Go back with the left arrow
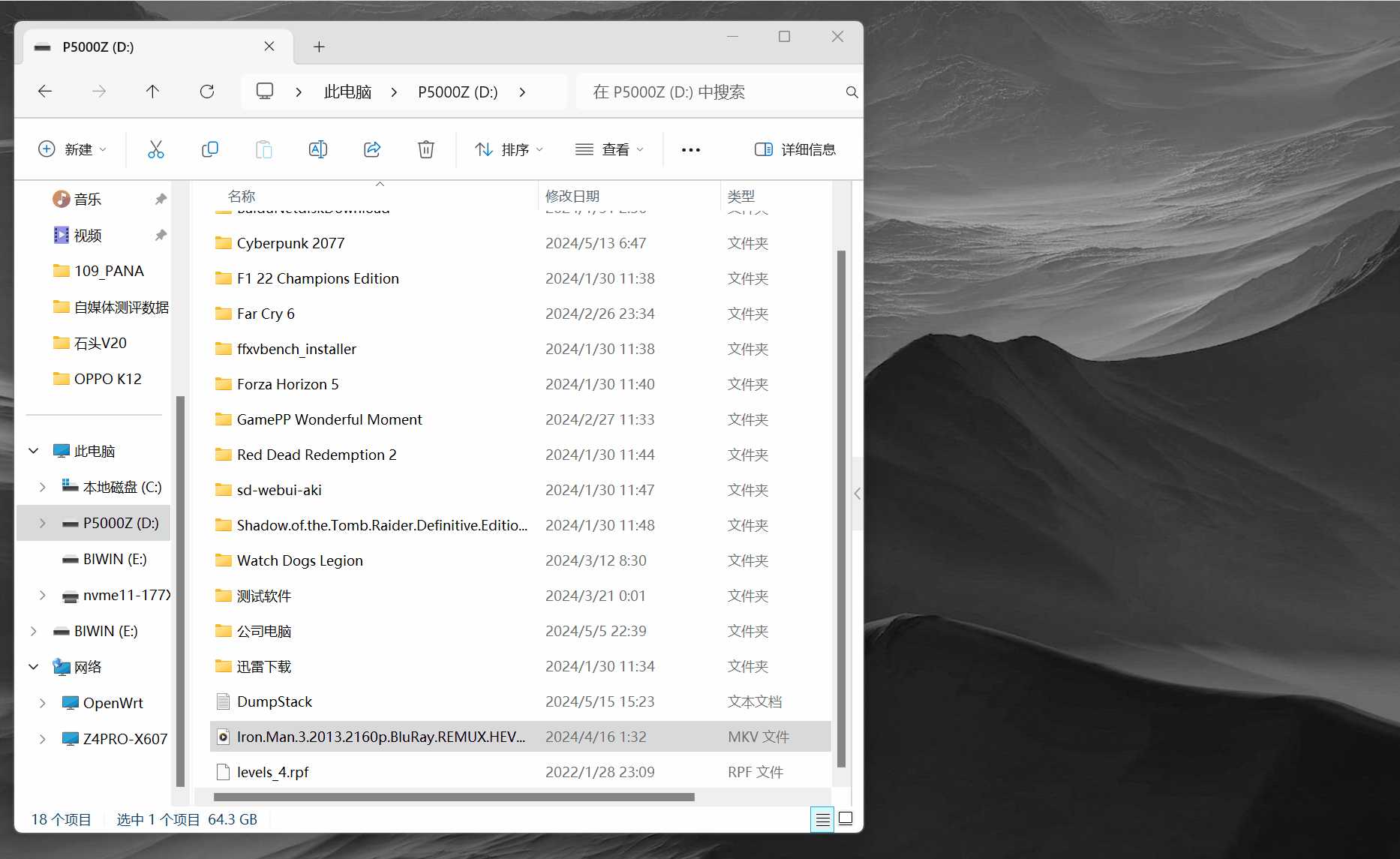This screenshot has height=859, width=1400. [x=45, y=92]
